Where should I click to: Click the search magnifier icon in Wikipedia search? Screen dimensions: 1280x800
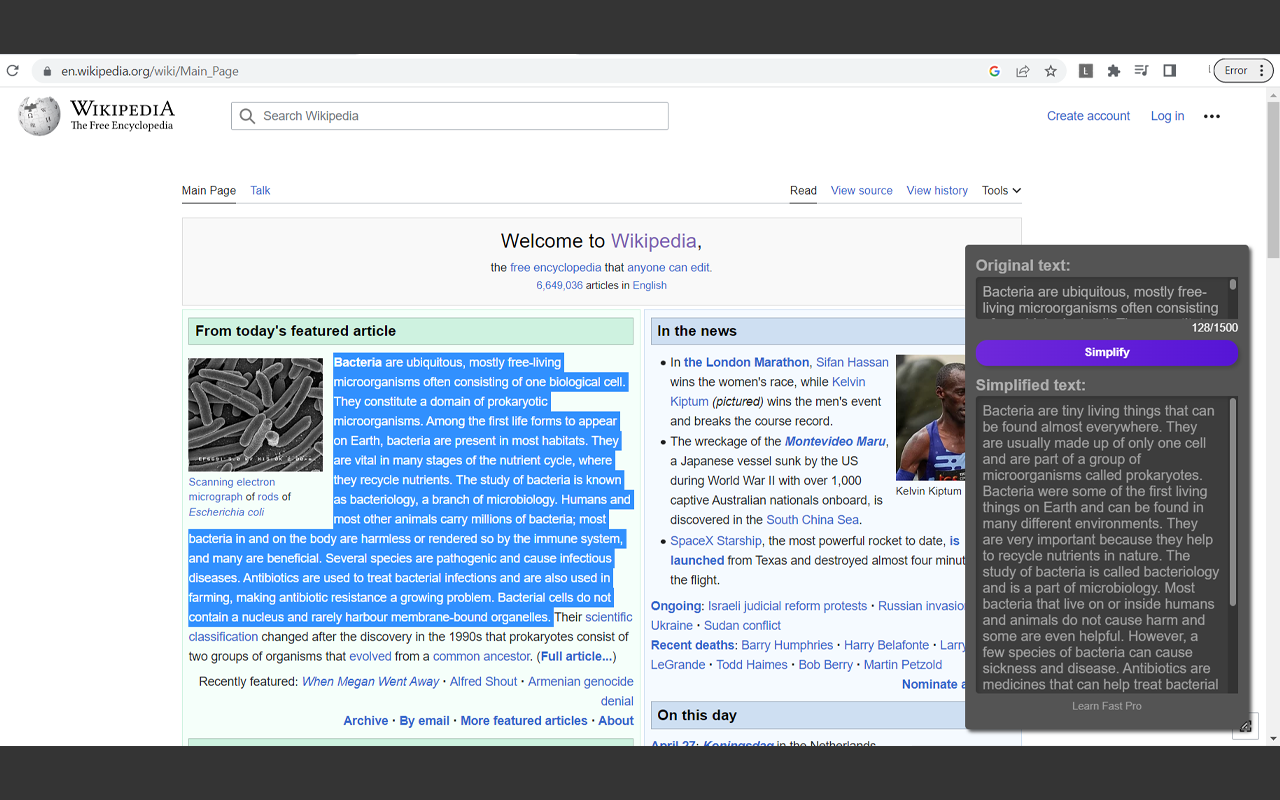[x=247, y=116]
